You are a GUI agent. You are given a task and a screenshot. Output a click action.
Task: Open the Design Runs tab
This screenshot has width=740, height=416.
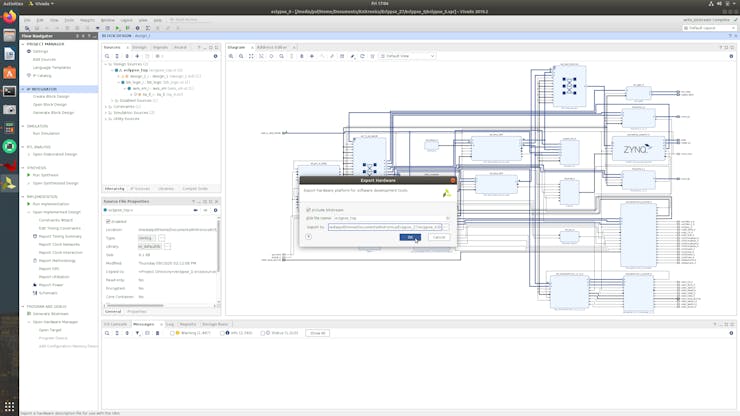coord(215,324)
